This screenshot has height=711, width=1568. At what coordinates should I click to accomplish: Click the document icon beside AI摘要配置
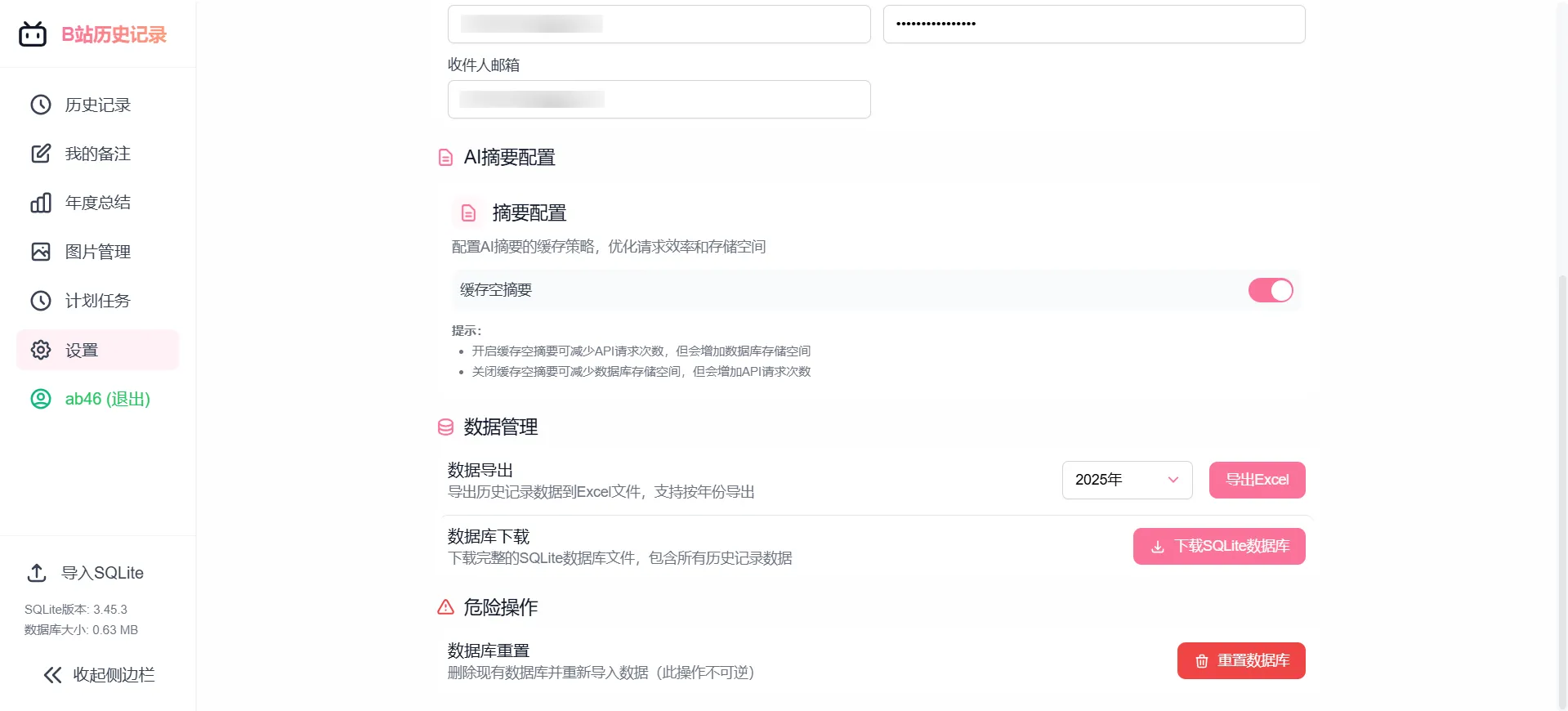click(x=445, y=158)
